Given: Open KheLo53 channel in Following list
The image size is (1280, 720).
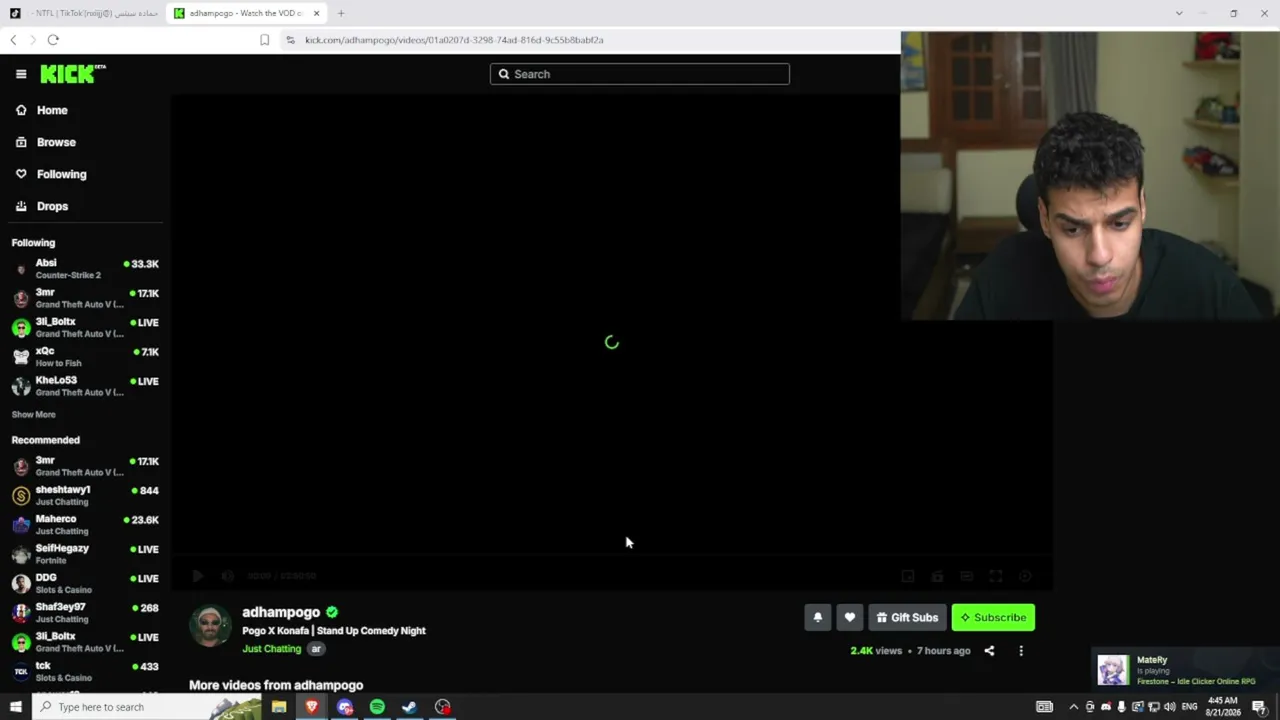Looking at the screenshot, I should 85,386.
